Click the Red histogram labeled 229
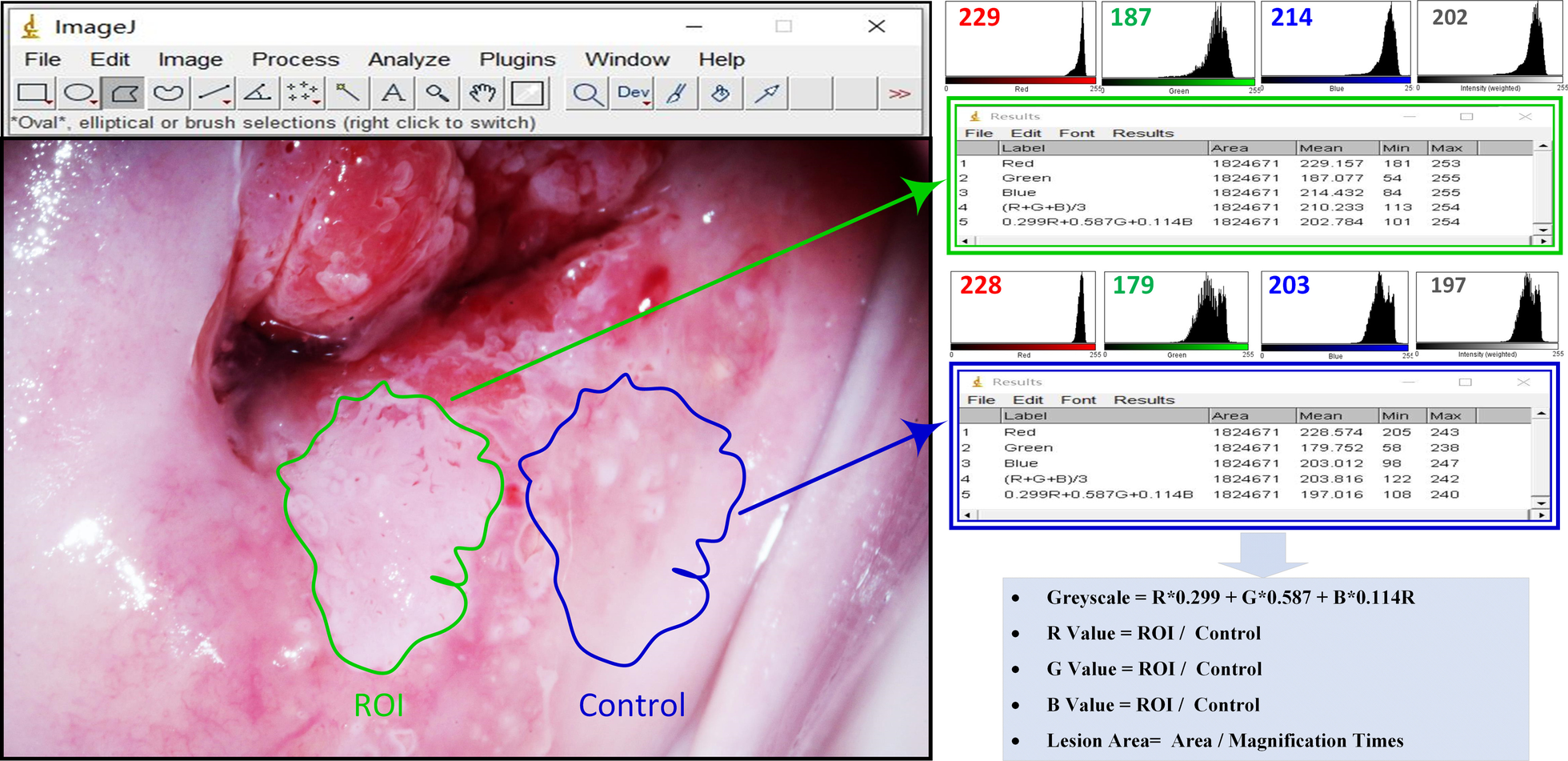The height and width of the screenshot is (761, 1568). coord(1021,47)
